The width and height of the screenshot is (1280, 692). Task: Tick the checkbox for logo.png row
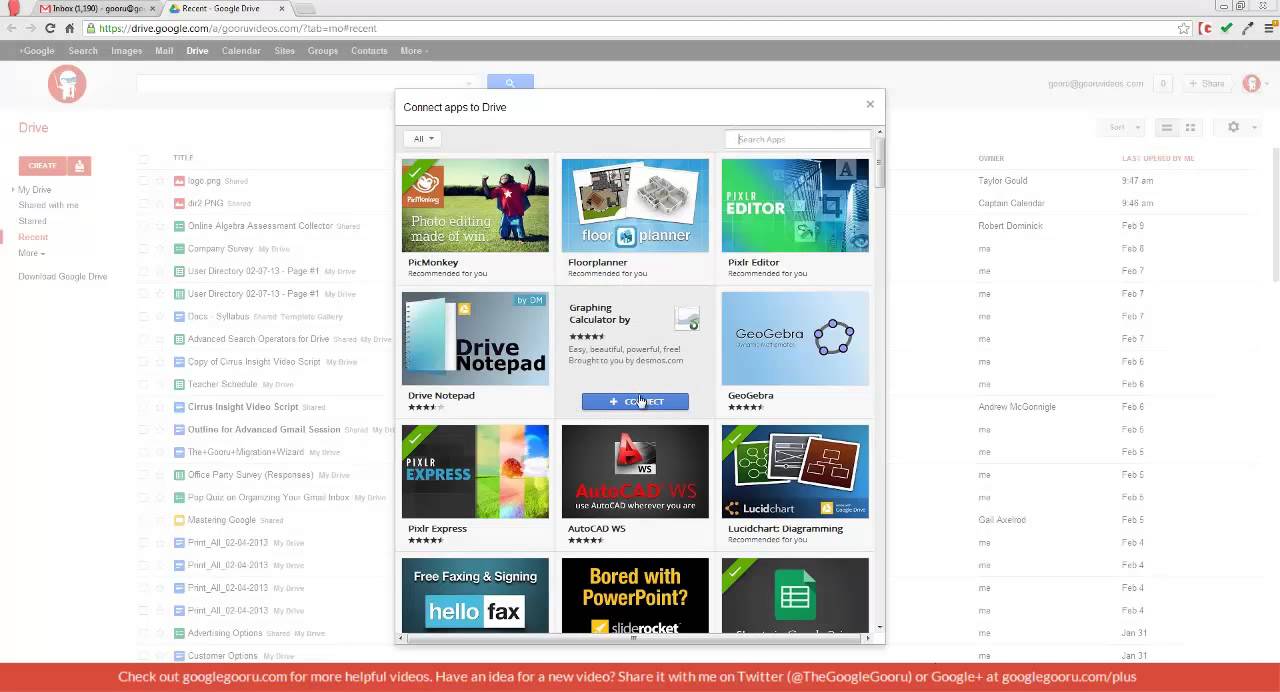pos(144,181)
